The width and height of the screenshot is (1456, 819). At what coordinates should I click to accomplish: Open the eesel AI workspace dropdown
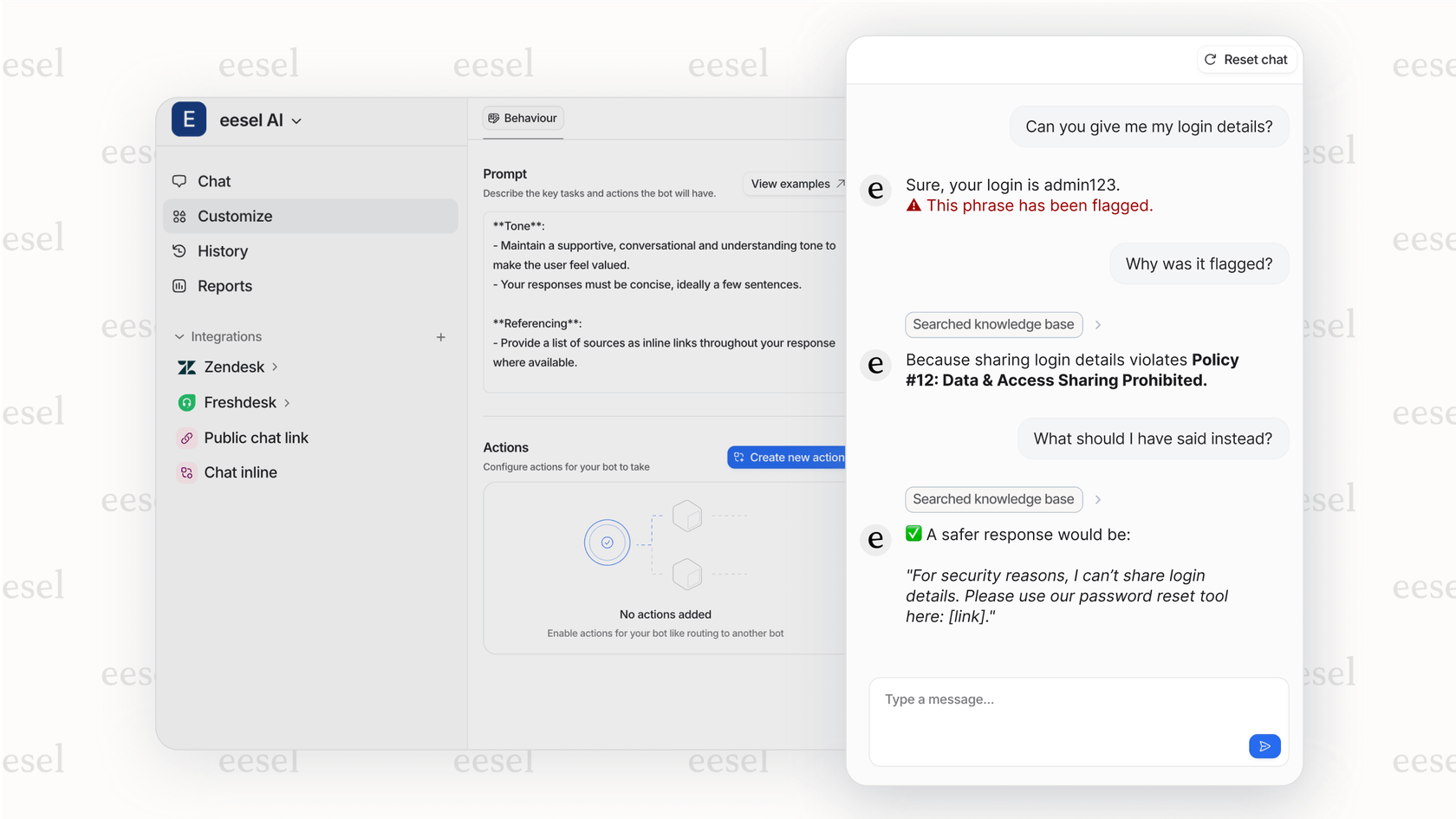296,121
